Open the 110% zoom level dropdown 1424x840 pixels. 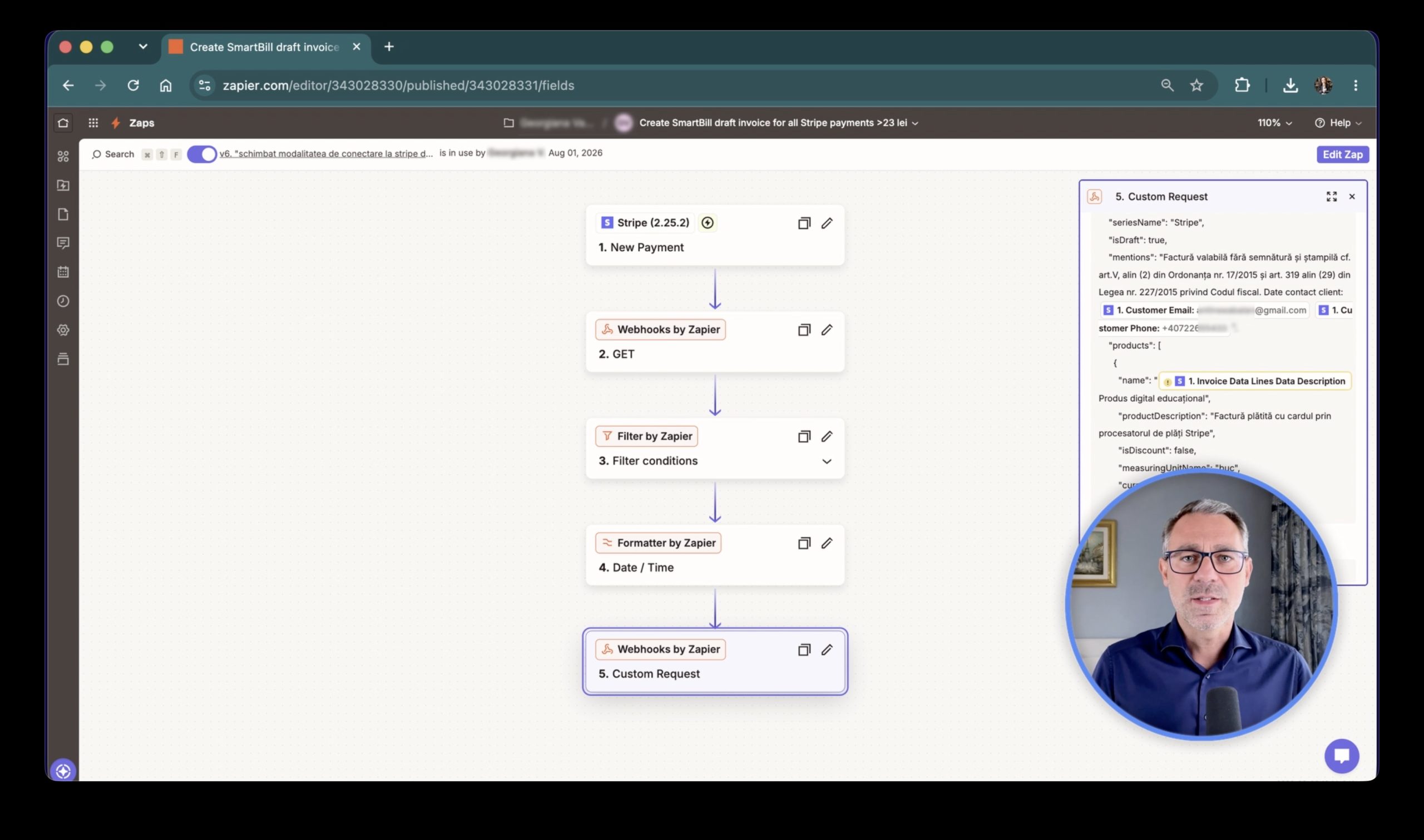pos(1274,123)
